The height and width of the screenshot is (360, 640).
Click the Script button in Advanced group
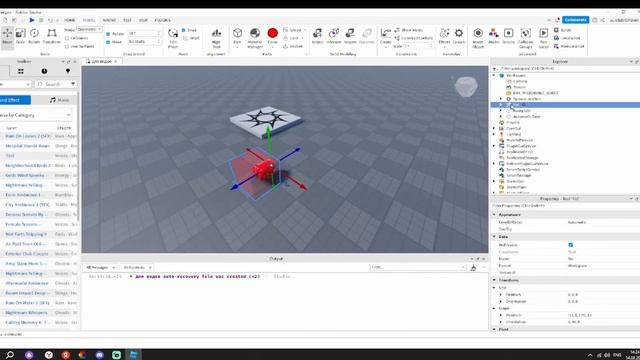[x=563, y=30]
